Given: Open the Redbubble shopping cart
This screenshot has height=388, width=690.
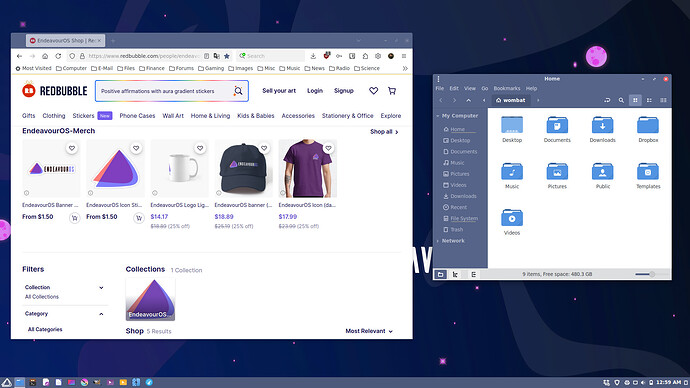Looking at the screenshot, I should [392, 91].
